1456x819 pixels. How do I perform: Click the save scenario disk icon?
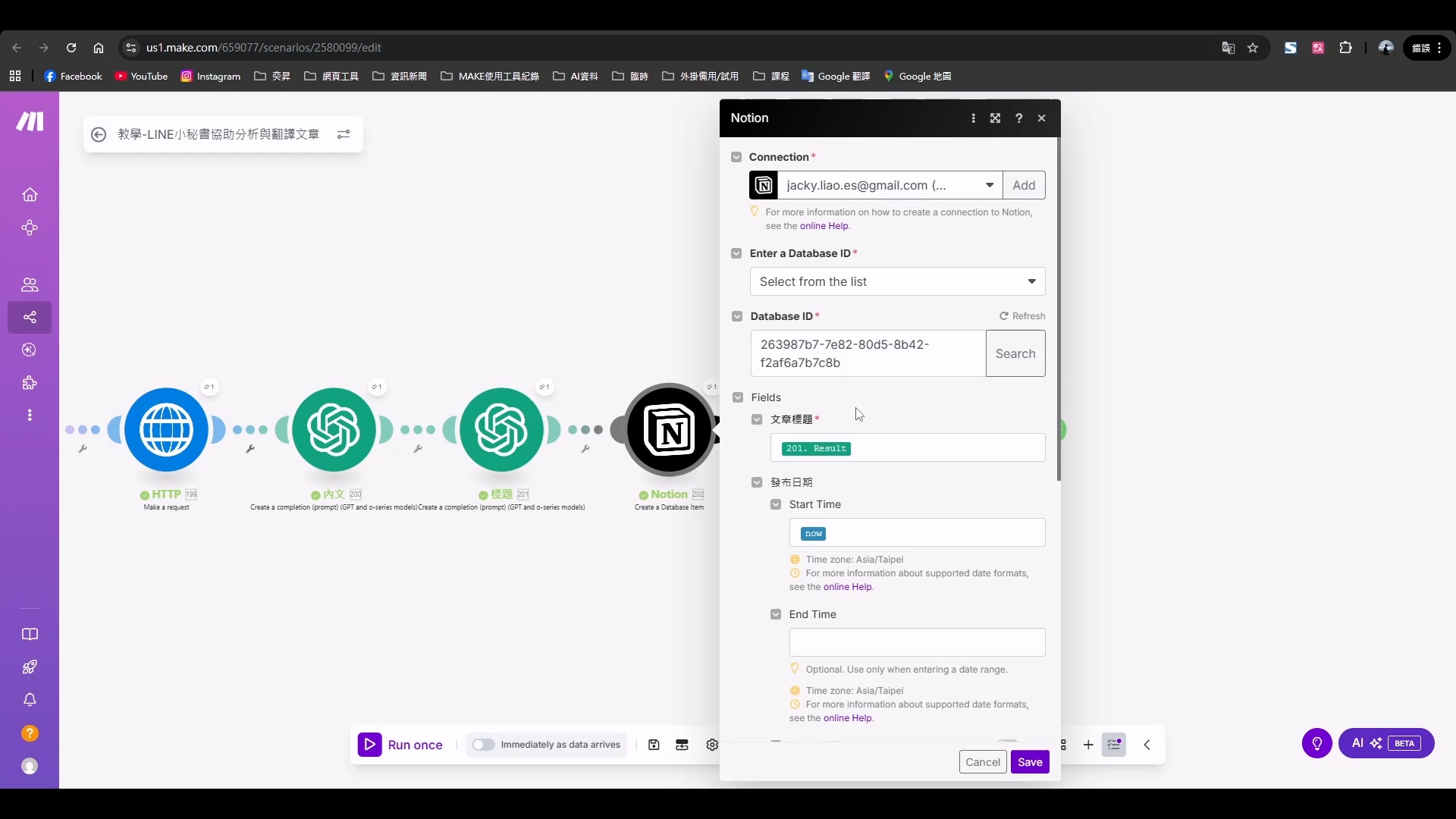coord(654,745)
